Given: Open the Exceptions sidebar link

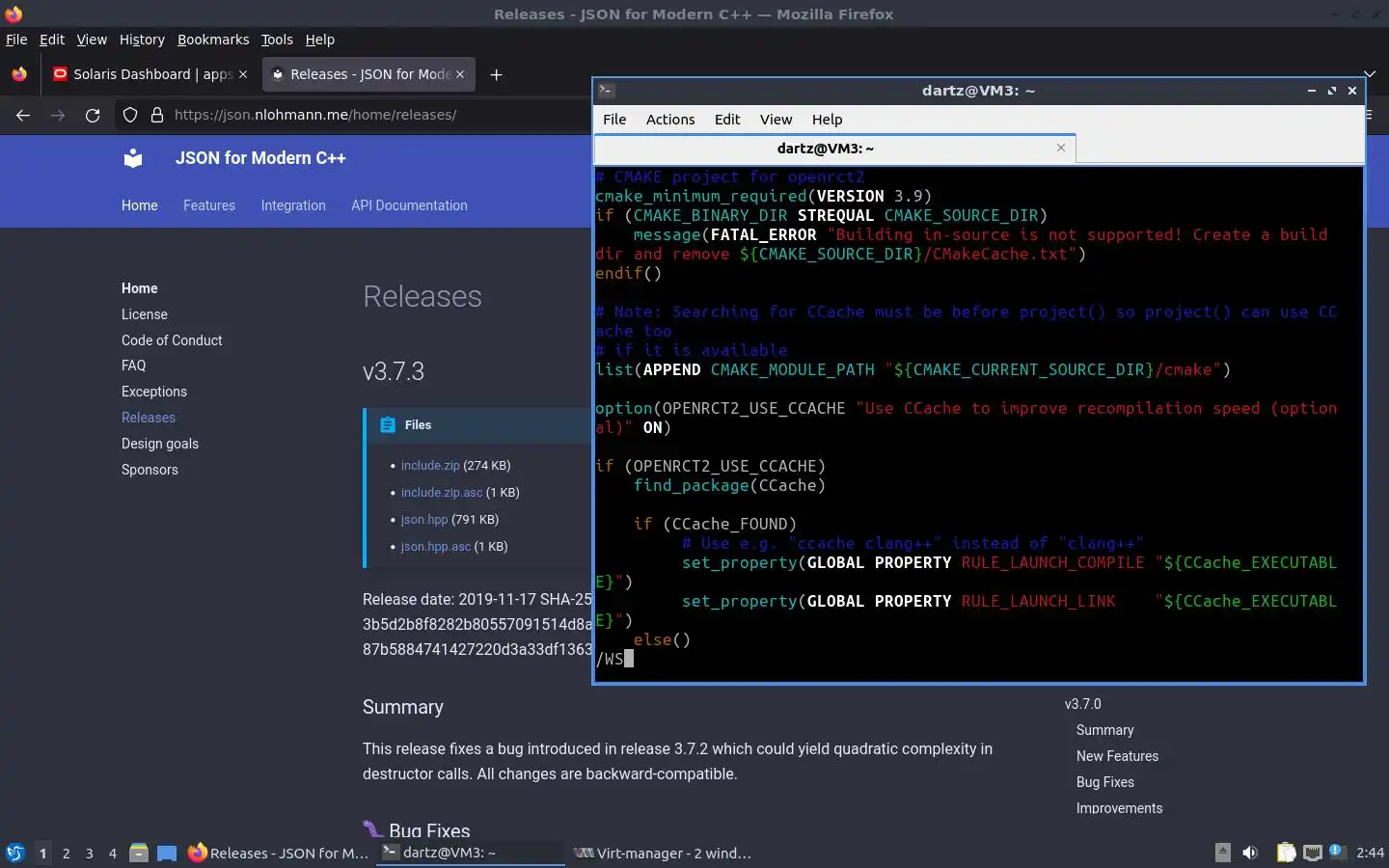Looking at the screenshot, I should 154,392.
